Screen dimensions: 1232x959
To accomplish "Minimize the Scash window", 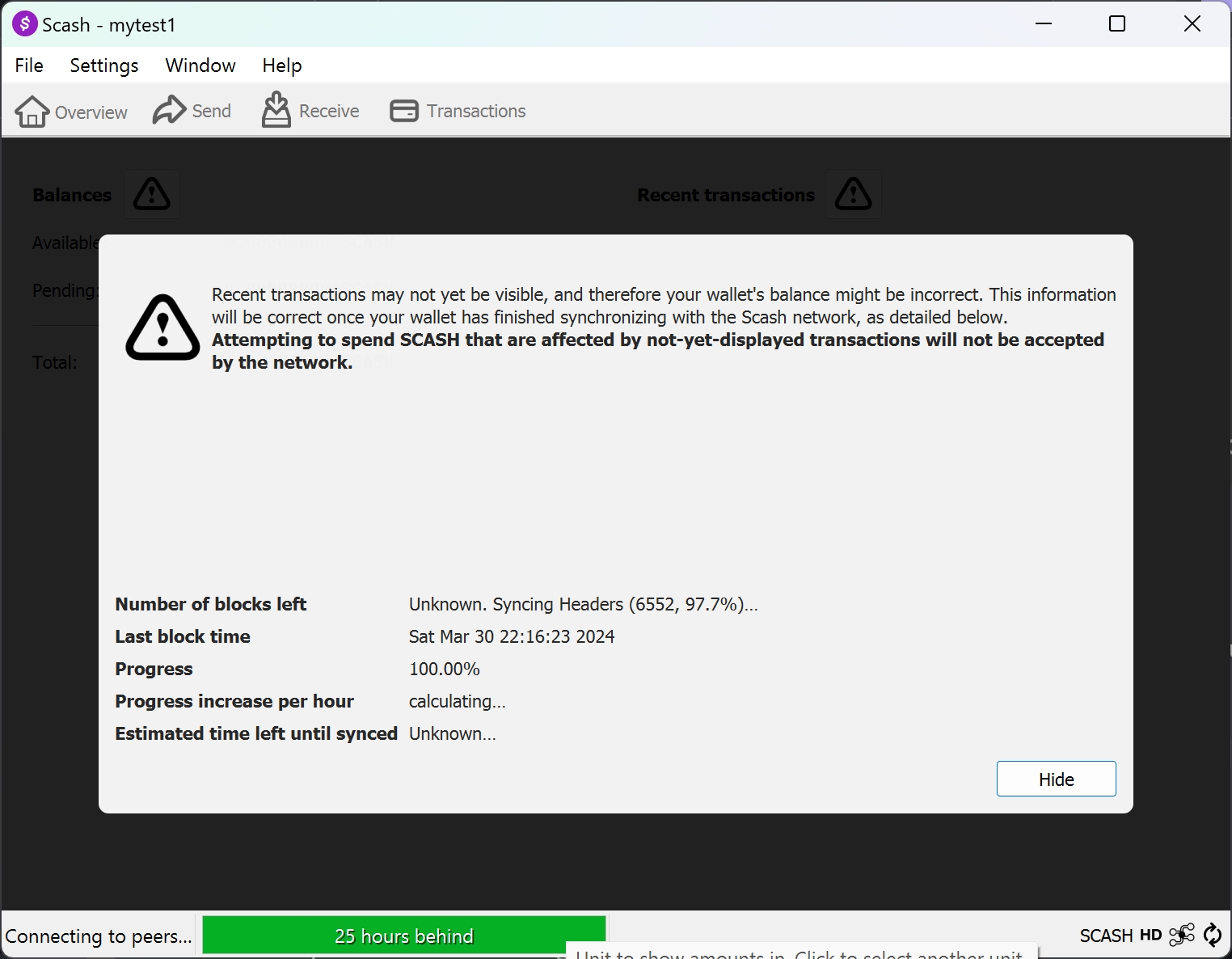I will (1044, 23).
